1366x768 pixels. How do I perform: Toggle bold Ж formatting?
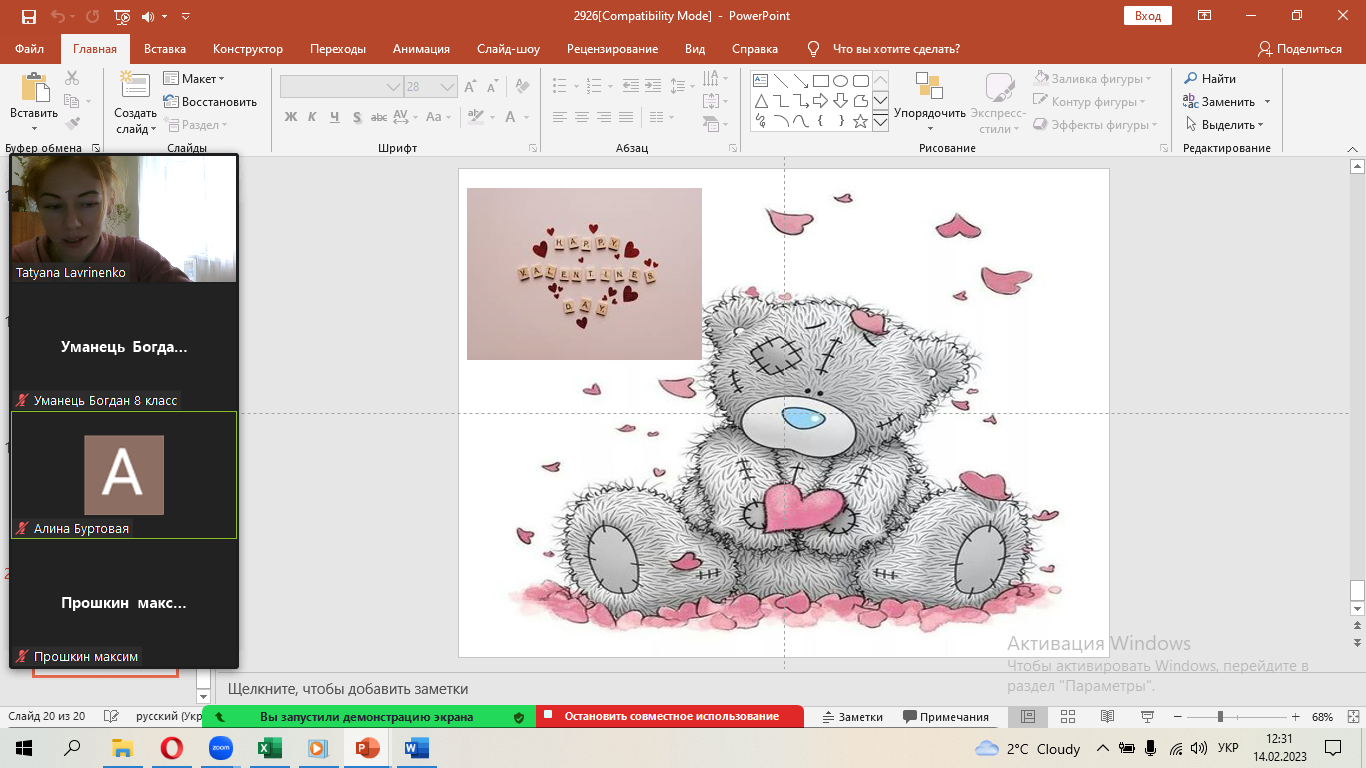(x=291, y=117)
